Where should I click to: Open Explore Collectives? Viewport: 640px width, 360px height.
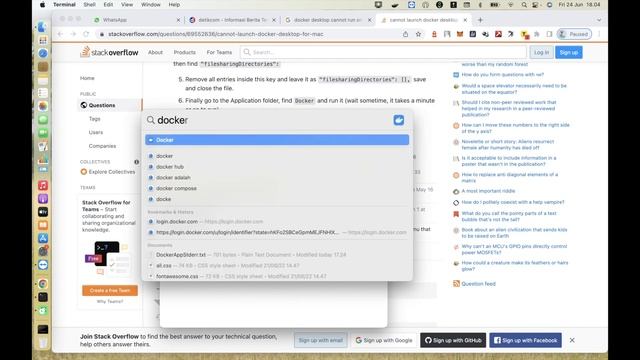pos(108,172)
